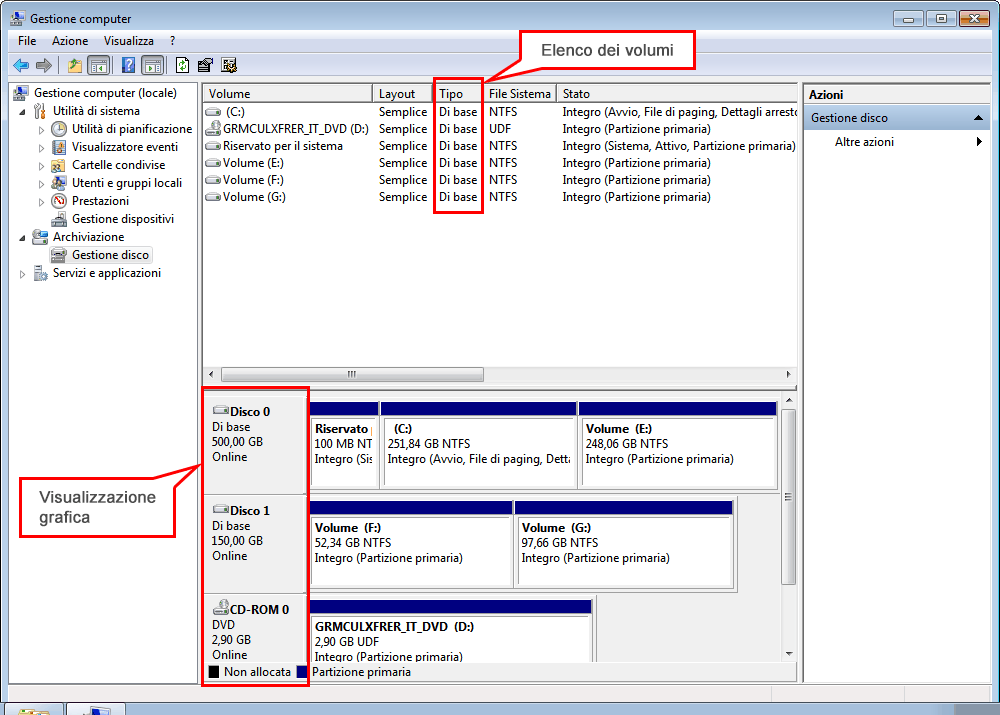Collapse the Utilità di sistema tree node
The image size is (1000, 715).
pyautogui.click(x=22, y=112)
